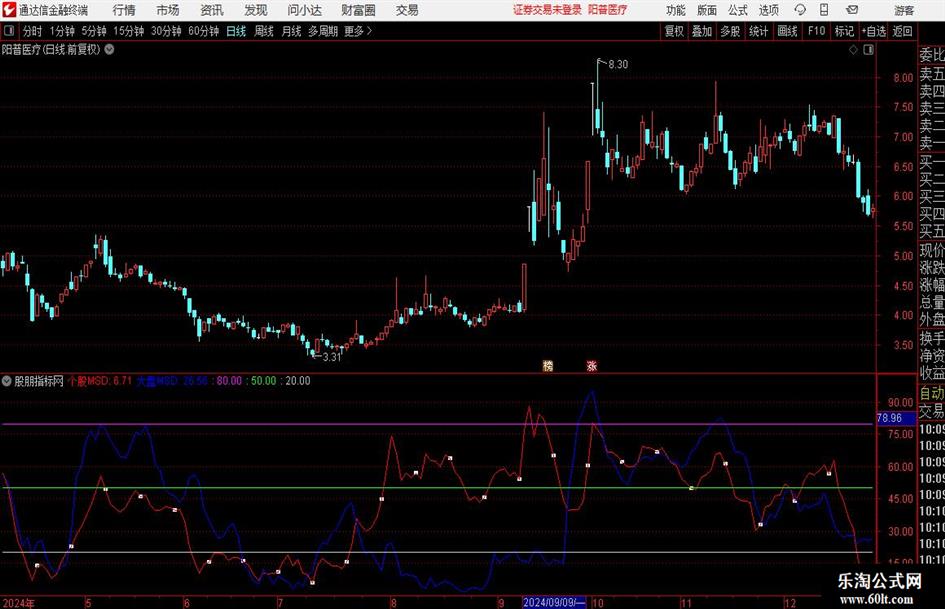This screenshot has width=945, height=609.
Task: Click the 通达信金融终端 logo icon
Action: (x=9, y=10)
